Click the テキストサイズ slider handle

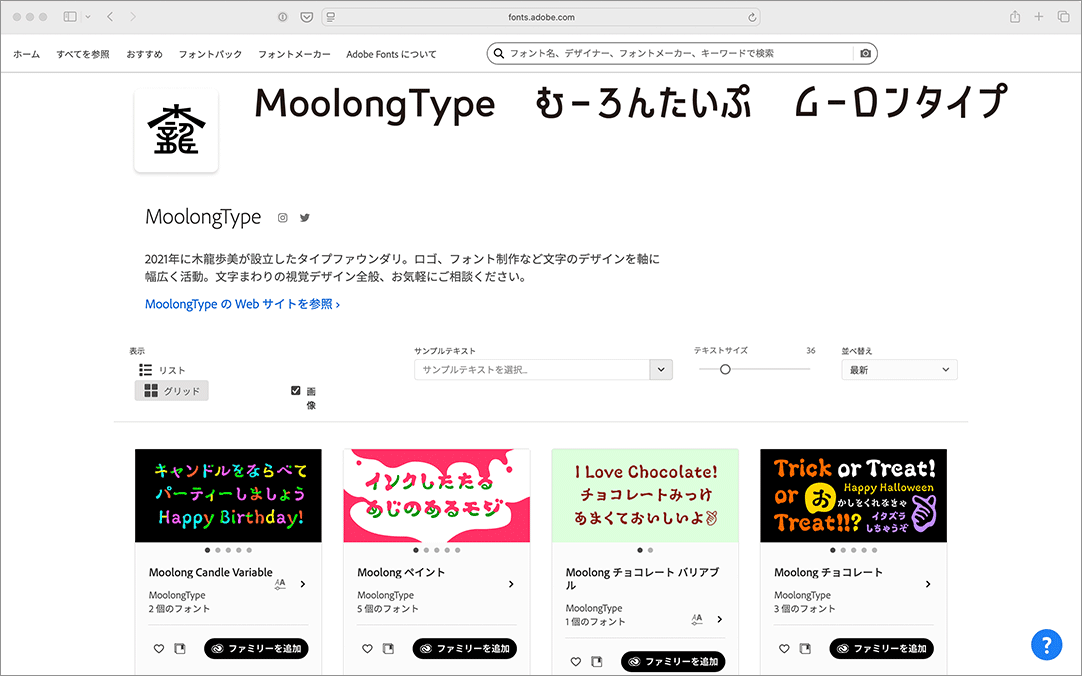725,370
